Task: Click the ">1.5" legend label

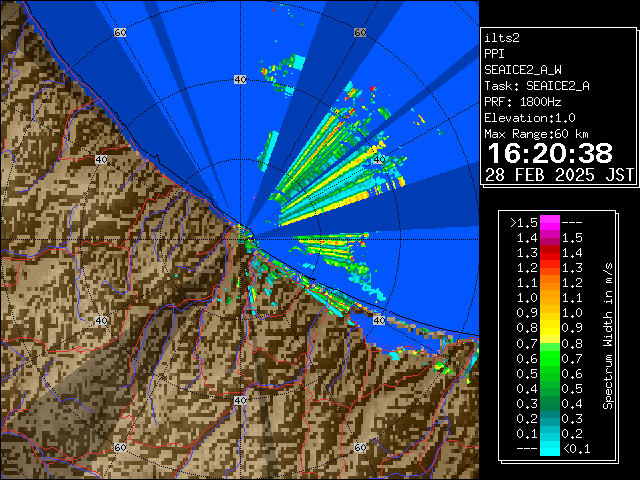Action: click(524, 223)
